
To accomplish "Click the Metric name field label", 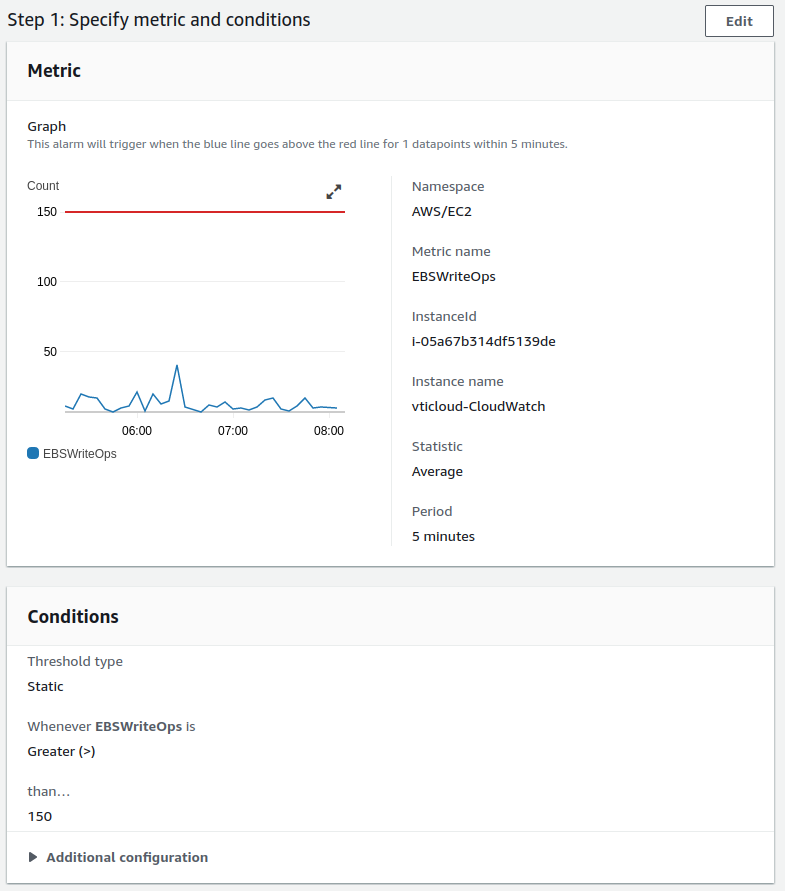I will pyautogui.click(x=451, y=251).
